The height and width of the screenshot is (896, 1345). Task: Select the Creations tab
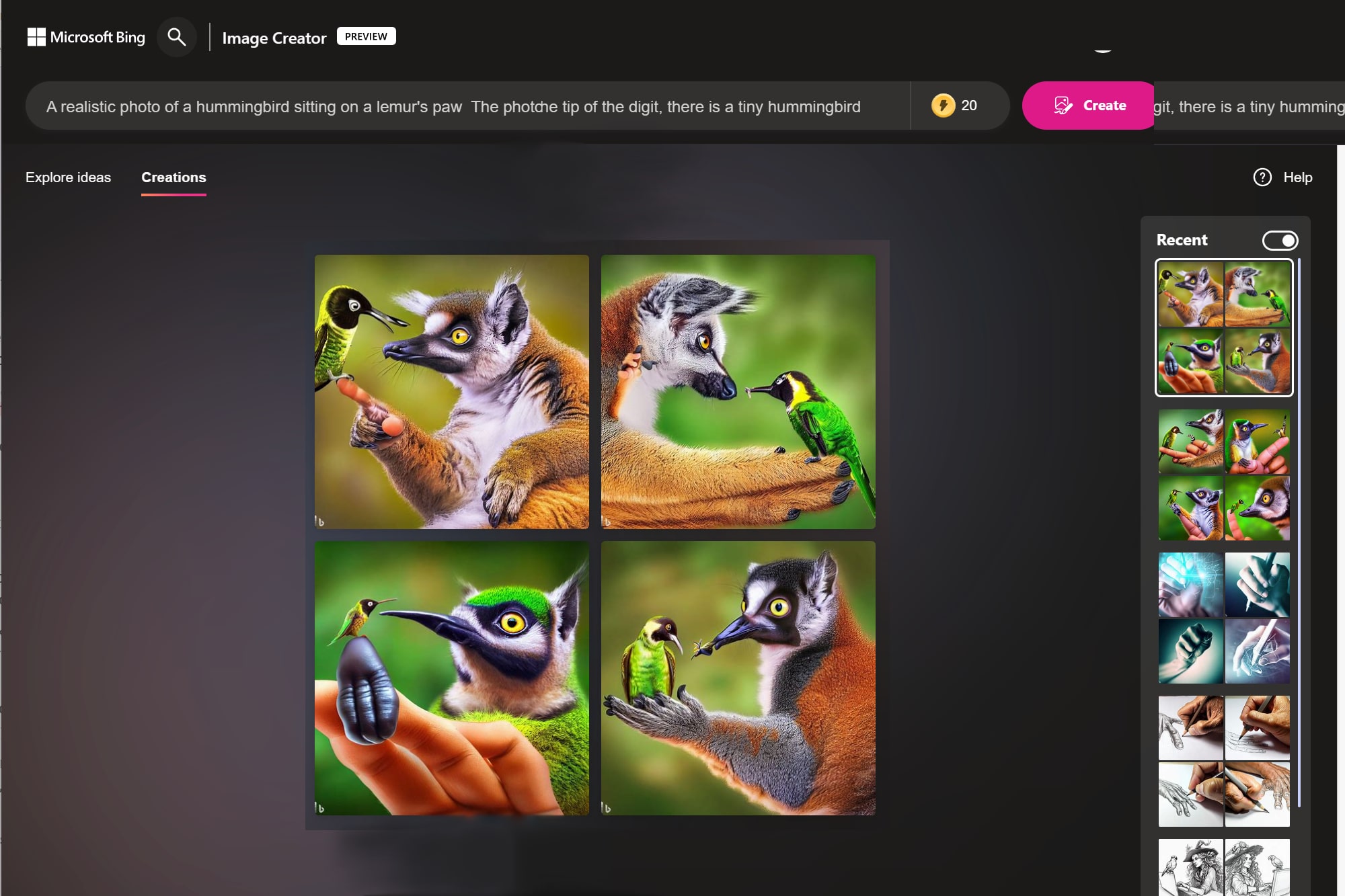tap(173, 177)
